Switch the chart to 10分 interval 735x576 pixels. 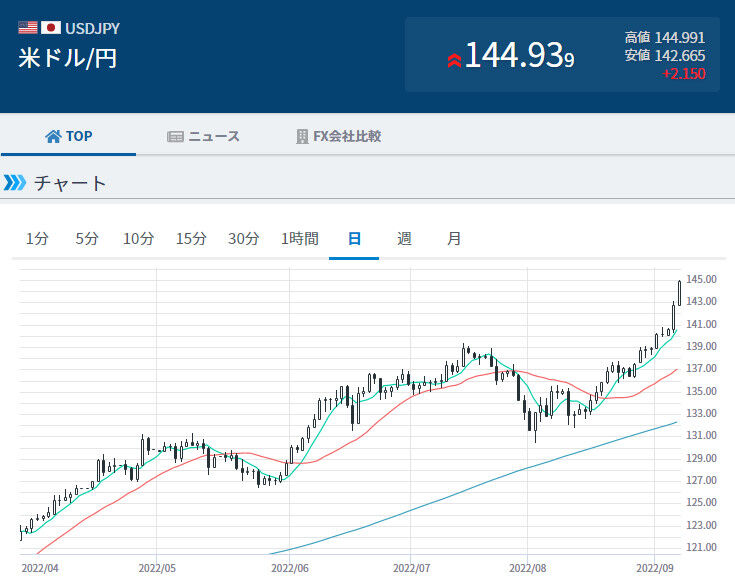(138, 239)
